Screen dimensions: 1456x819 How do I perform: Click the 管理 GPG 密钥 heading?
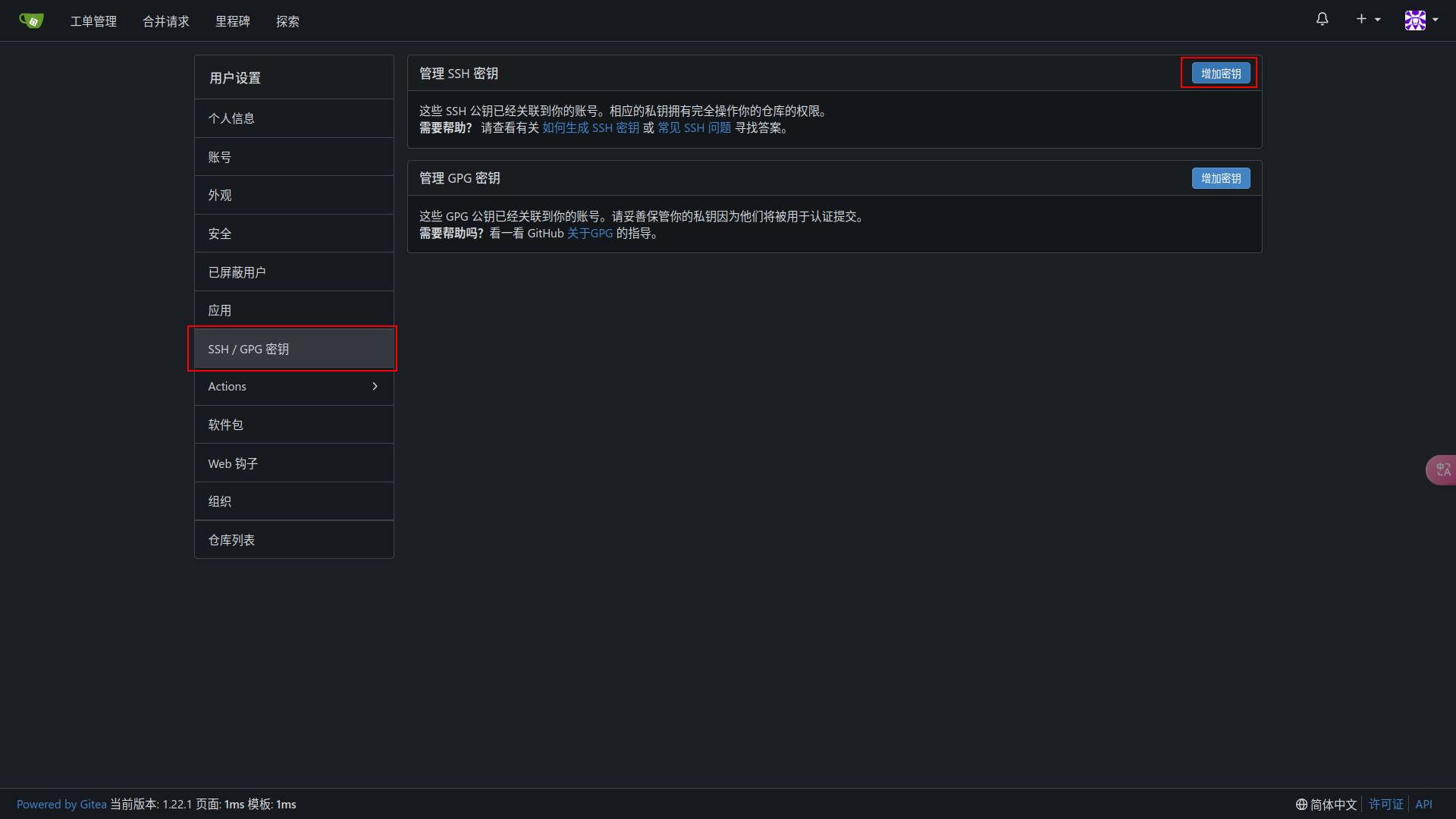click(460, 178)
